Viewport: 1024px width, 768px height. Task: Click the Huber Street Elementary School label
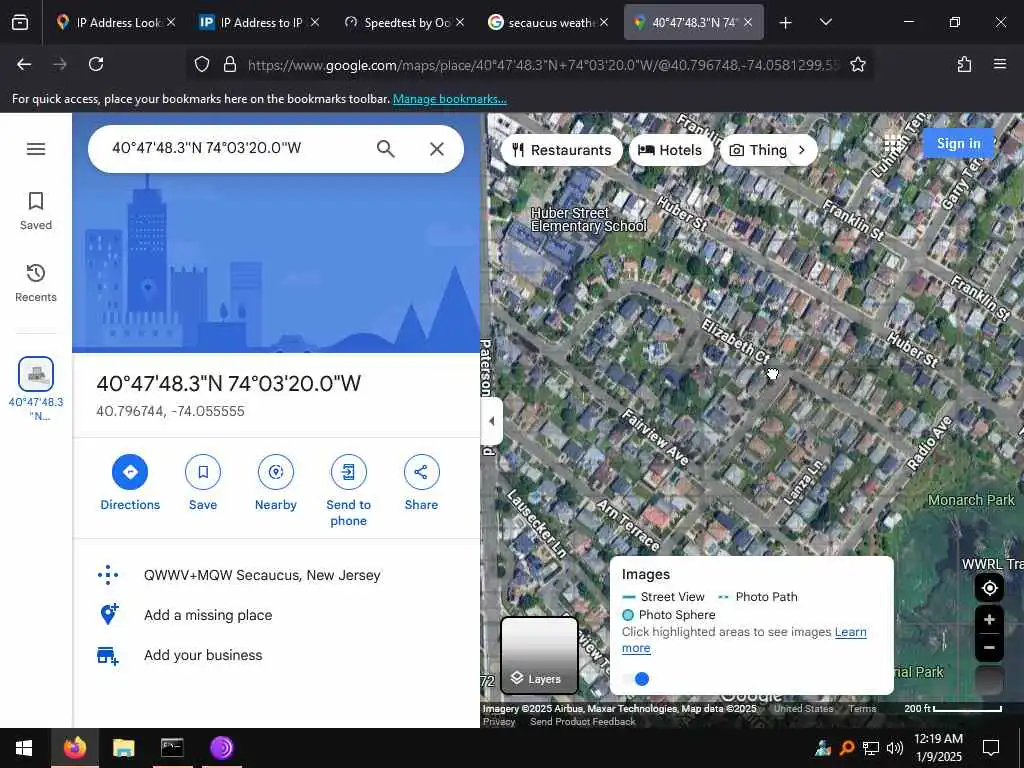588,219
